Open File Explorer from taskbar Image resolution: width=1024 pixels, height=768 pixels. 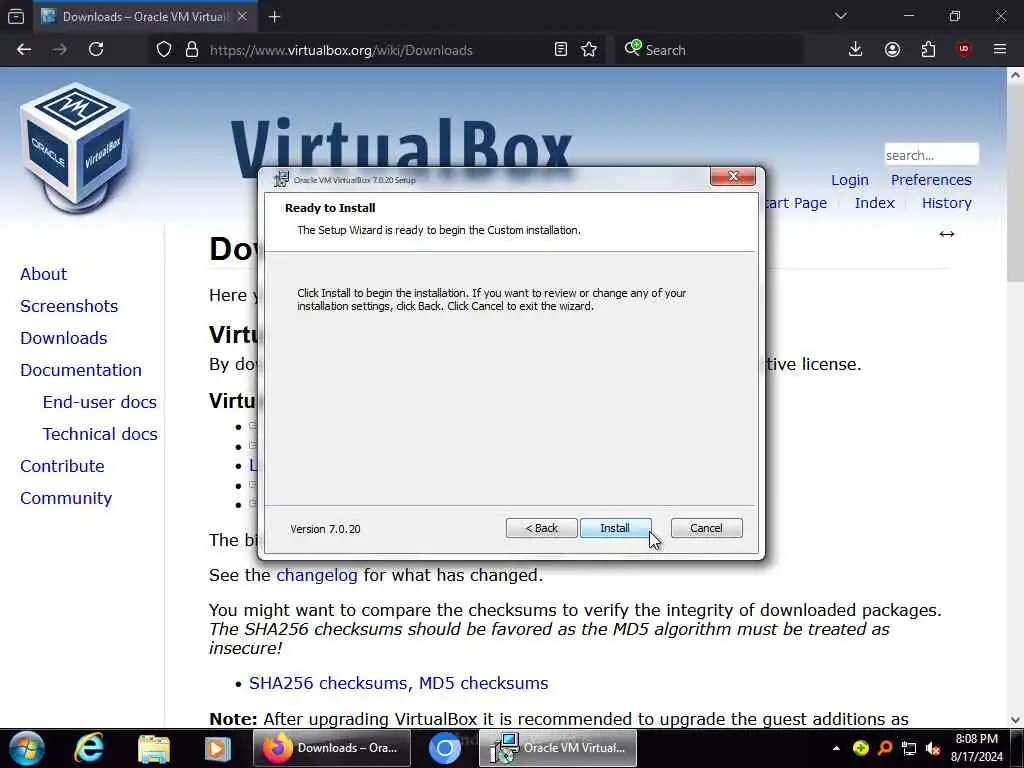coord(154,748)
